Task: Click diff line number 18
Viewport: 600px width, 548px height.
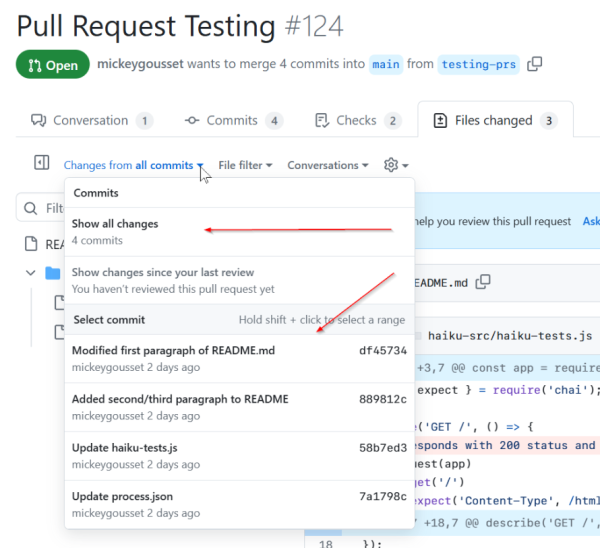Action: (326, 543)
